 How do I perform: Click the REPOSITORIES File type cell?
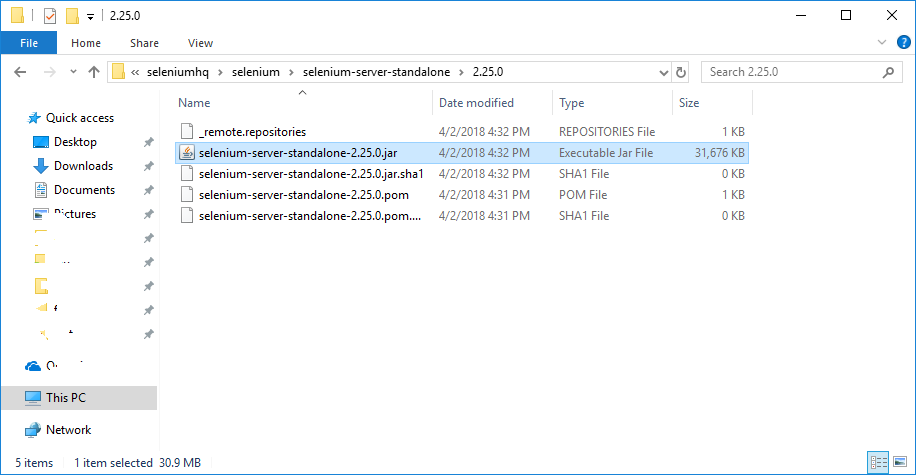[x=607, y=132]
